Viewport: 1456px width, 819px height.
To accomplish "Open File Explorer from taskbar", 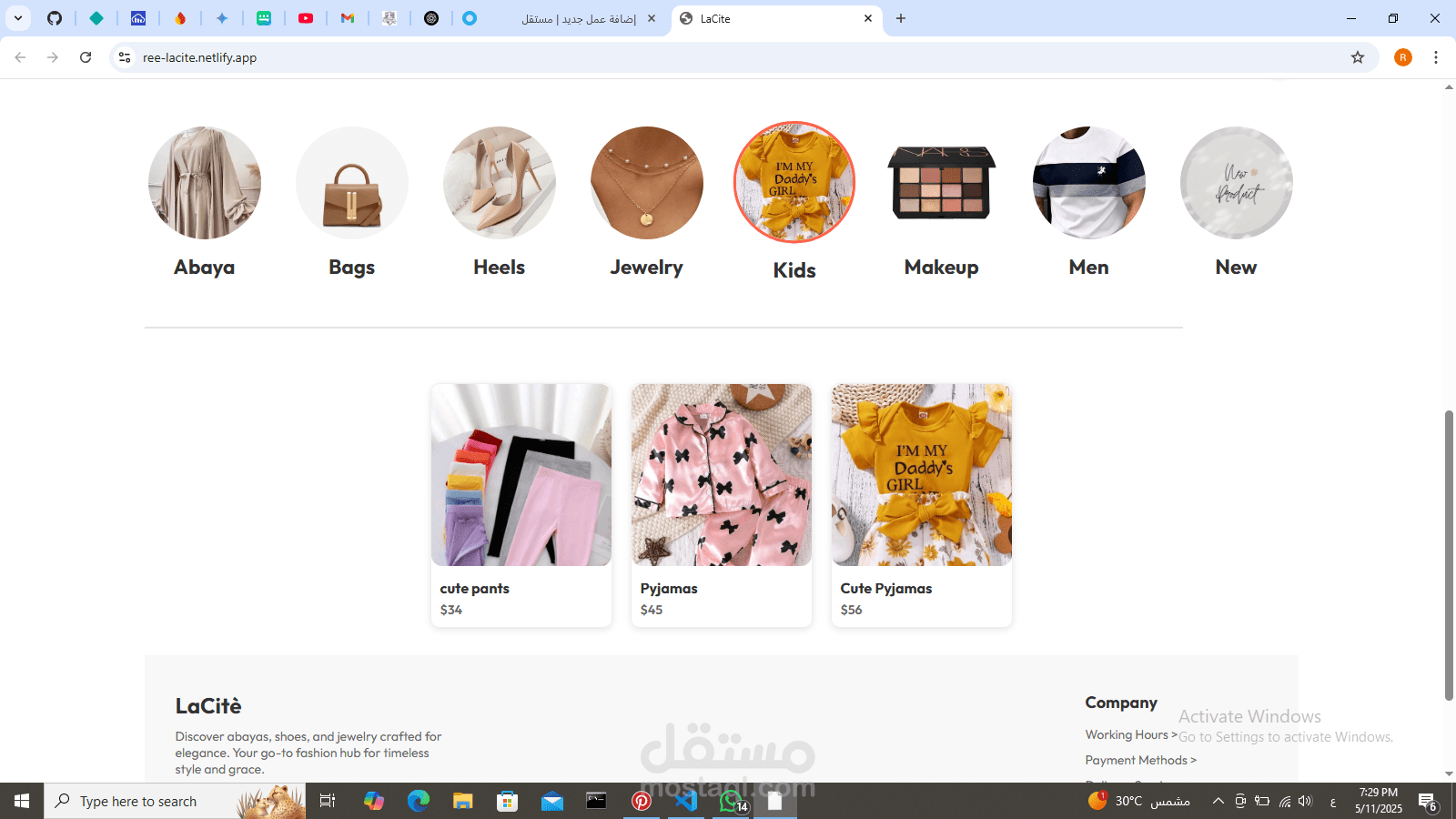I will coord(463,801).
